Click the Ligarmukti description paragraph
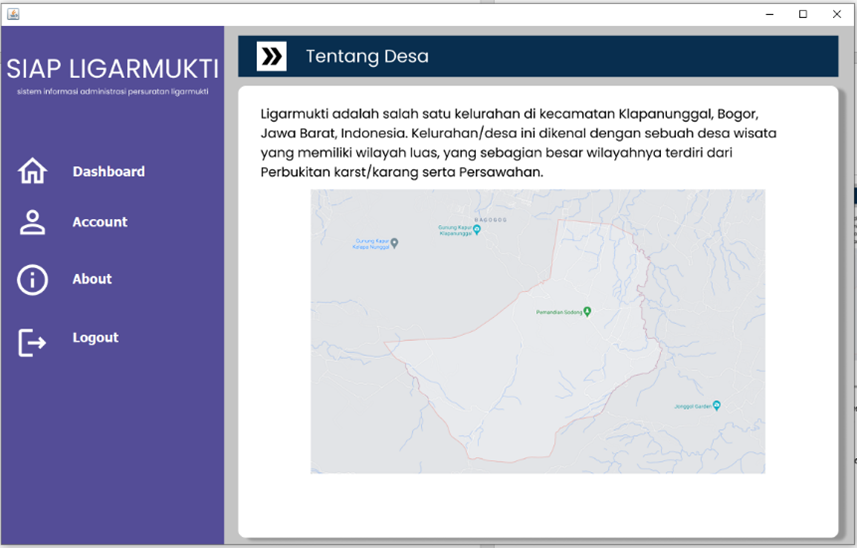This screenshot has height=548, width=857. [518, 142]
